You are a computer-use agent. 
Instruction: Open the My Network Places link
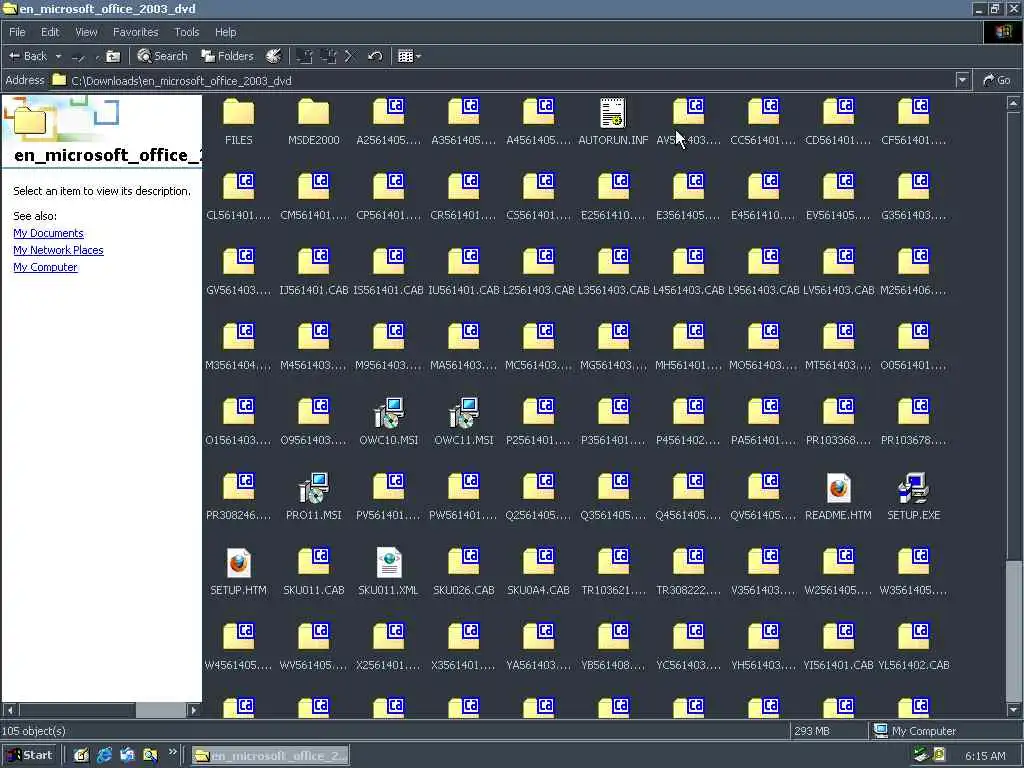[58, 250]
